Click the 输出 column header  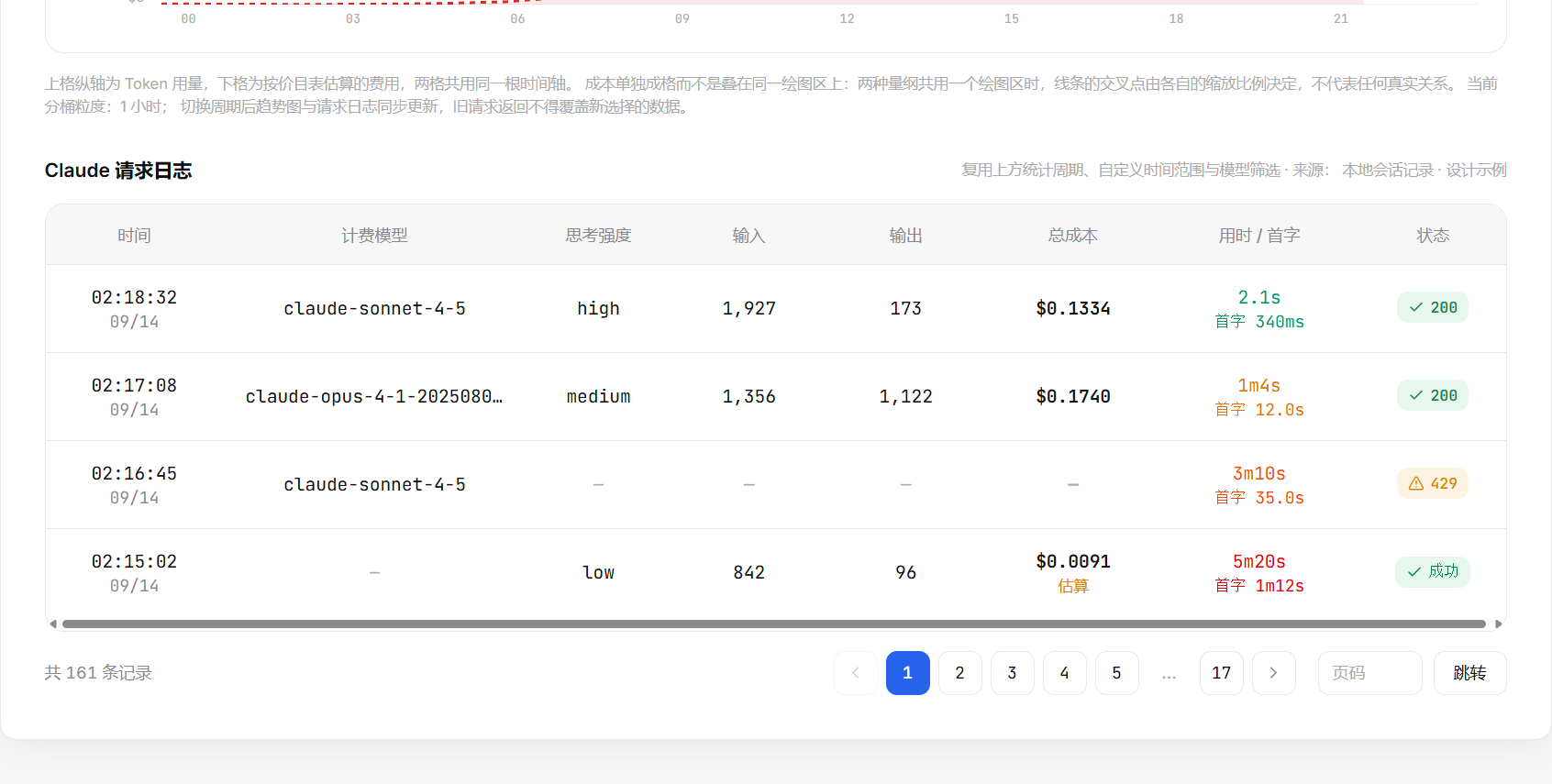click(x=905, y=236)
